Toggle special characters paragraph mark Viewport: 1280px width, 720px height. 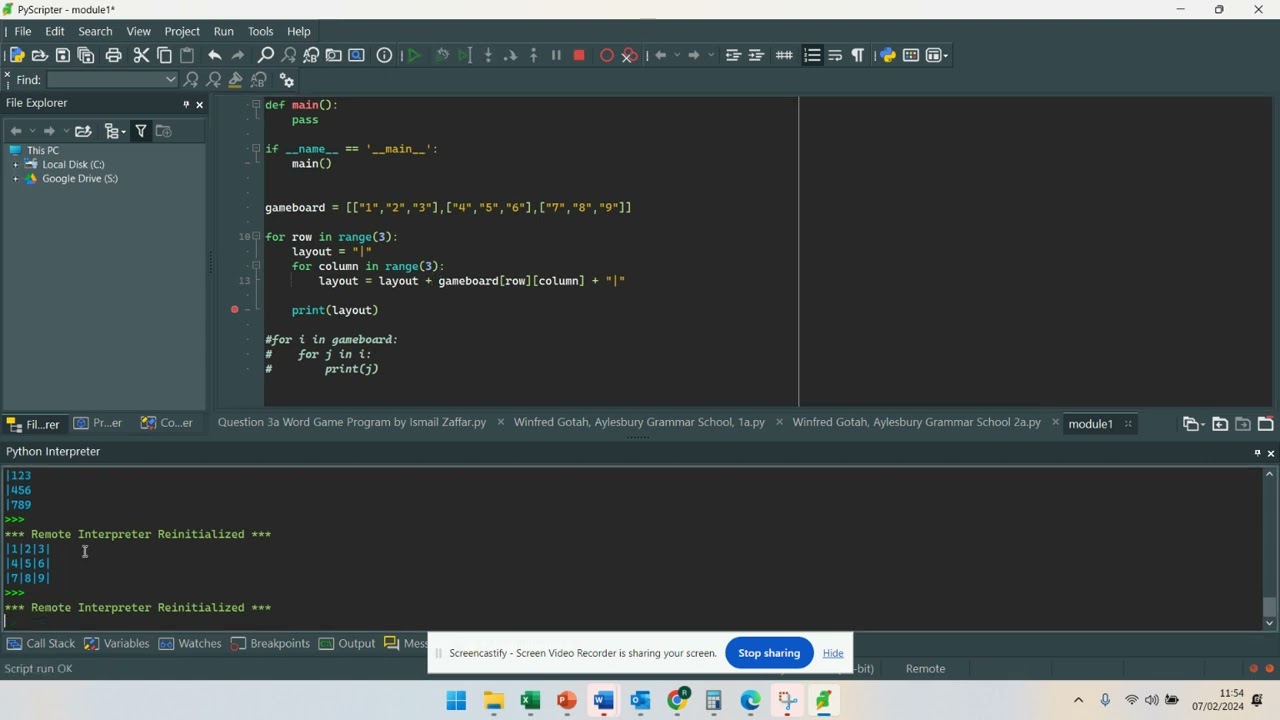click(x=858, y=56)
